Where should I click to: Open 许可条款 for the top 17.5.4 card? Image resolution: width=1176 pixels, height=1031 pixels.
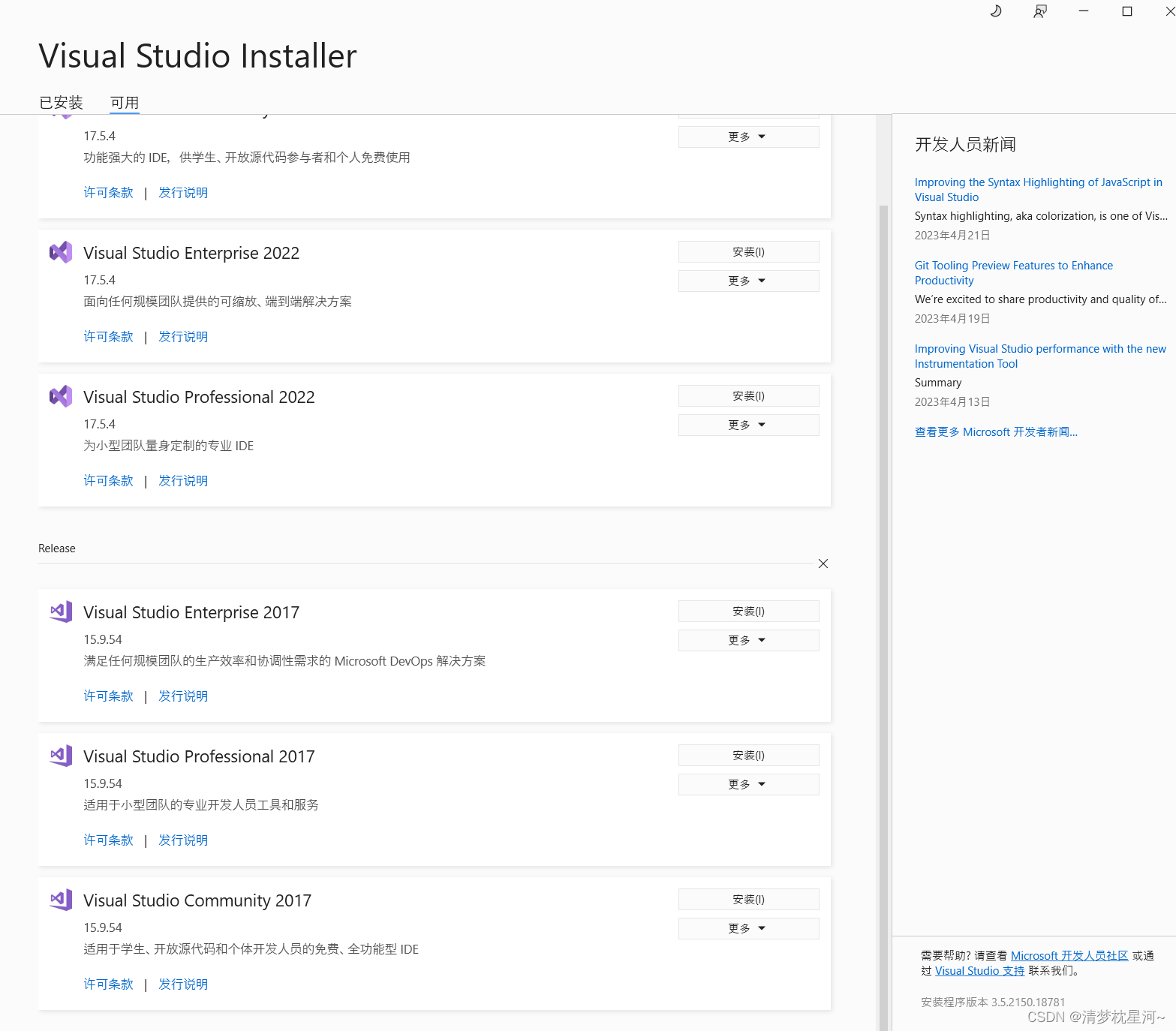pyautogui.click(x=108, y=193)
